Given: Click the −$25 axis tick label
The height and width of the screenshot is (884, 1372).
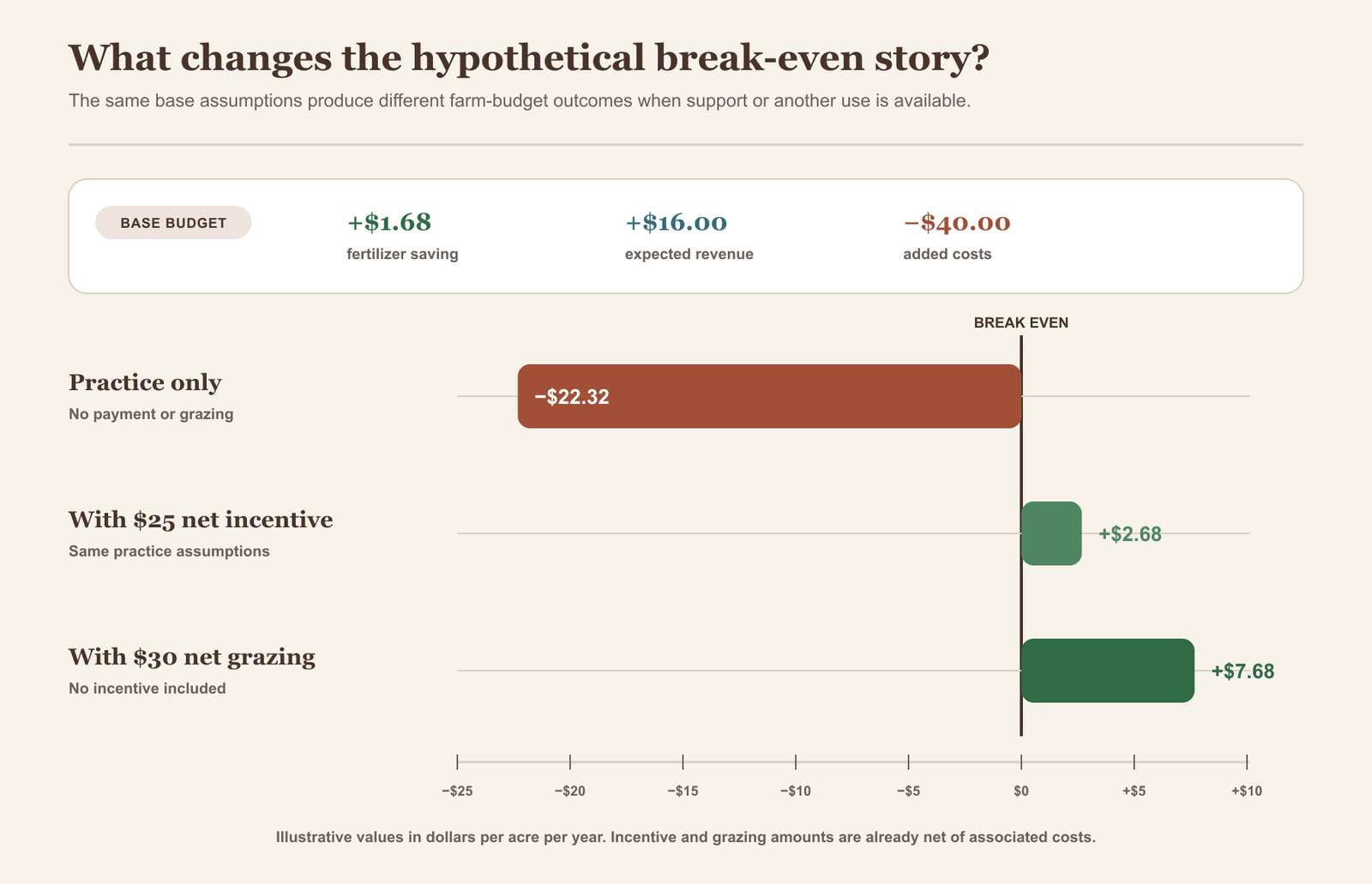Looking at the screenshot, I should click(x=457, y=791).
